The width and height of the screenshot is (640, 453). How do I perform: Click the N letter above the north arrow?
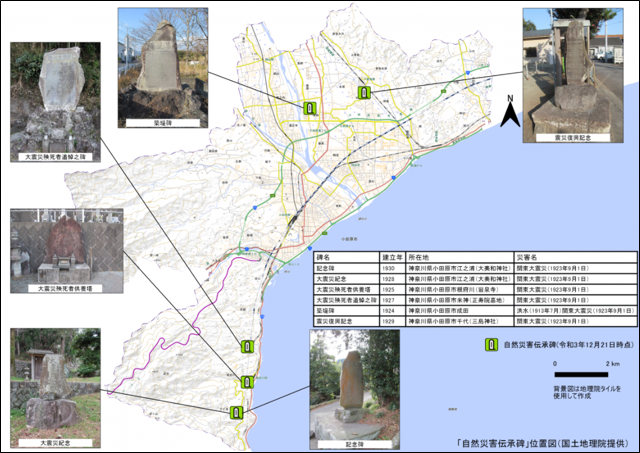click(510, 98)
